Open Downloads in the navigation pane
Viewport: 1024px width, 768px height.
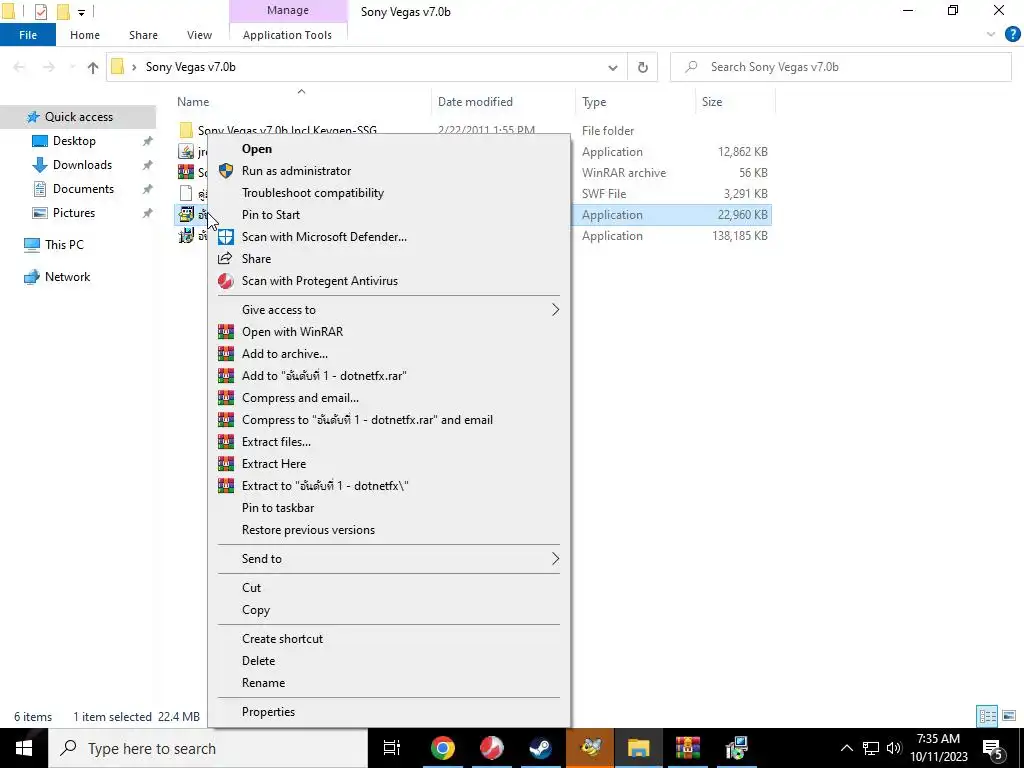[x=82, y=165]
